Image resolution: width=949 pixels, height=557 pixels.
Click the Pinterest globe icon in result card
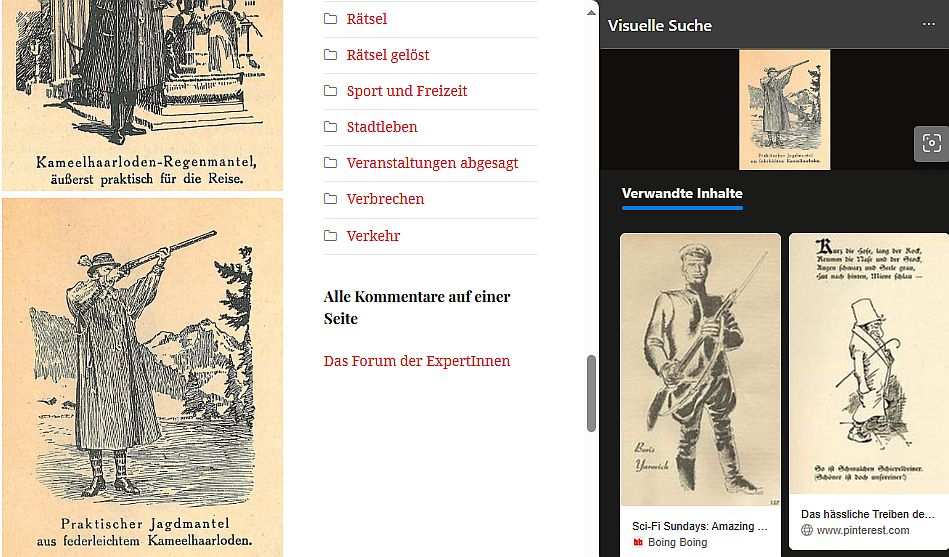[807, 530]
